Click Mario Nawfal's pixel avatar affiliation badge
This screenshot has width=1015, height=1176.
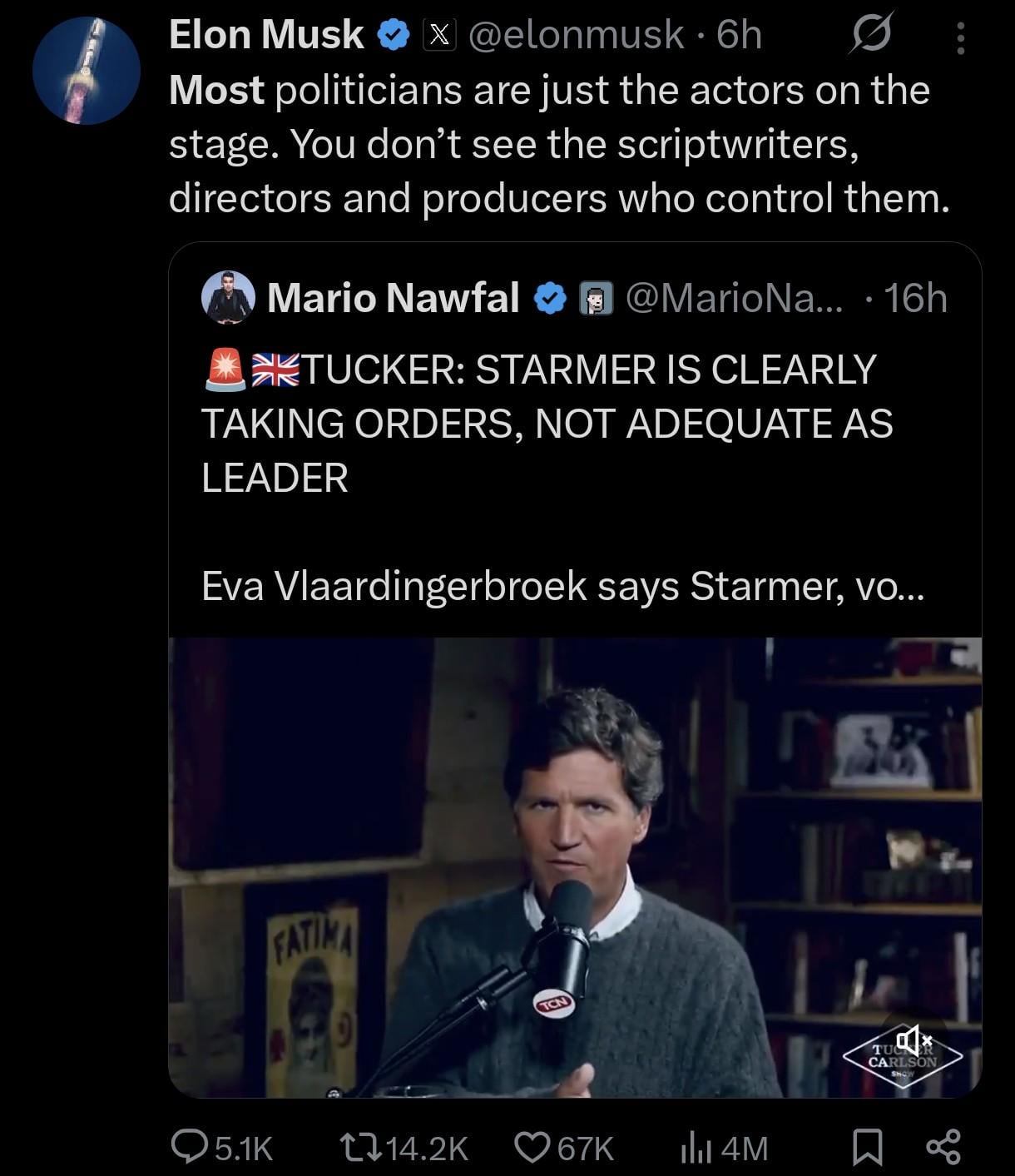click(x=596, y=298)
